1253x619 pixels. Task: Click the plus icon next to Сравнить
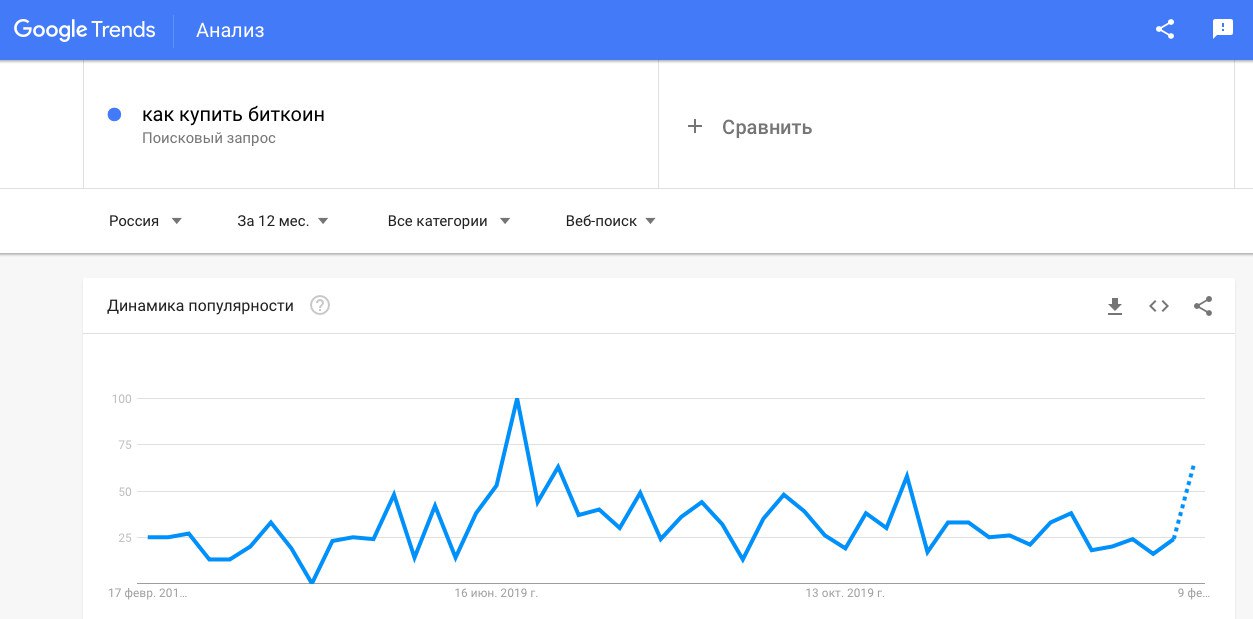click(x=695, y=127)
